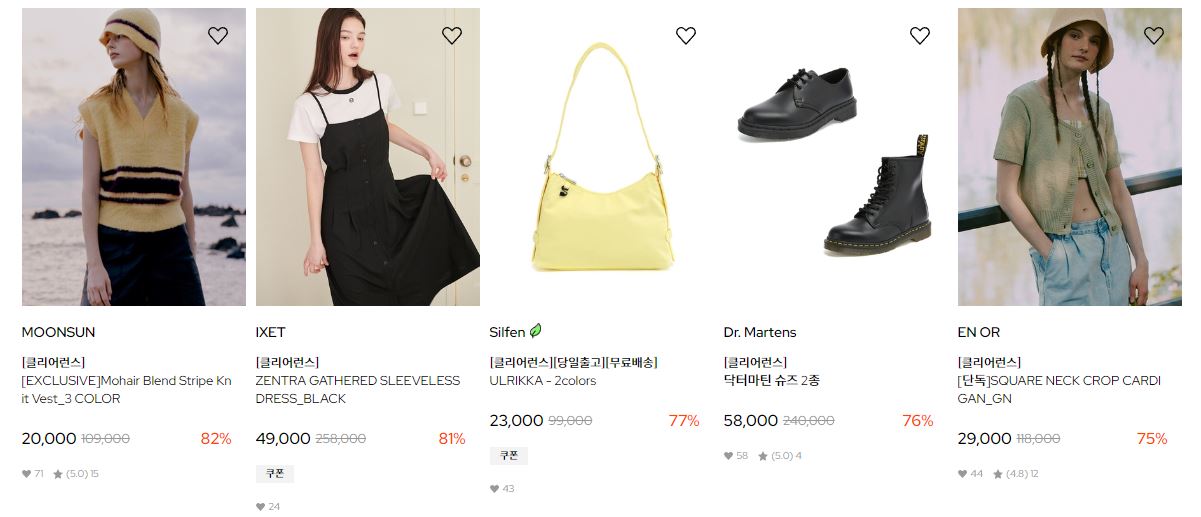The image size is (1201, 517).
Task: Click star rating (4.8) on EN OR cardigan
Action: click(1015, 474)
